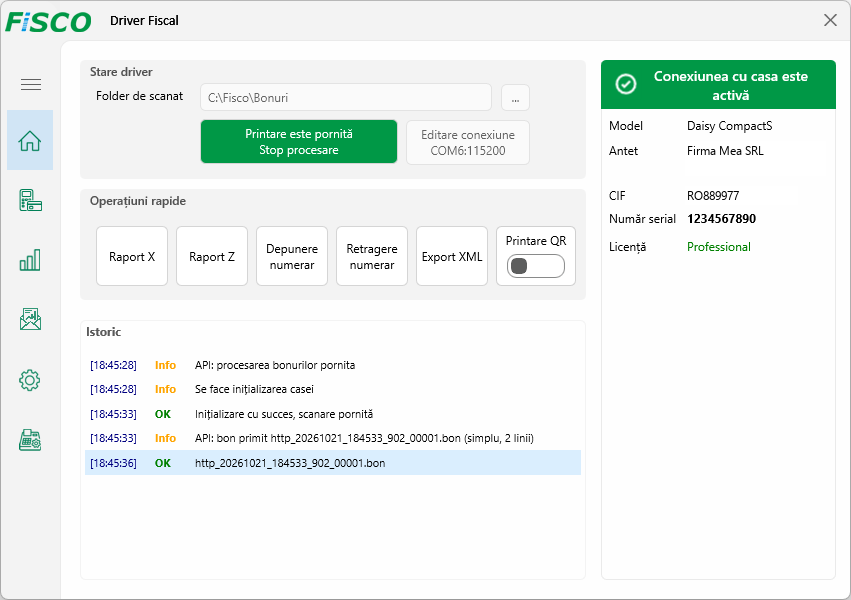Click the Stare driver heading

(x=121, y=72)
